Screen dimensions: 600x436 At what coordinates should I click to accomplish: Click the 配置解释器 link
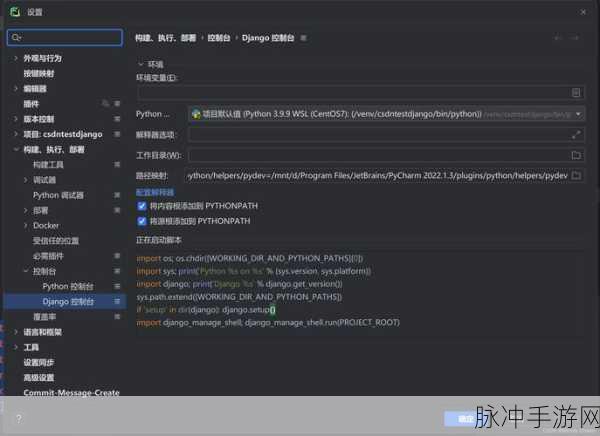click(155, 192)
